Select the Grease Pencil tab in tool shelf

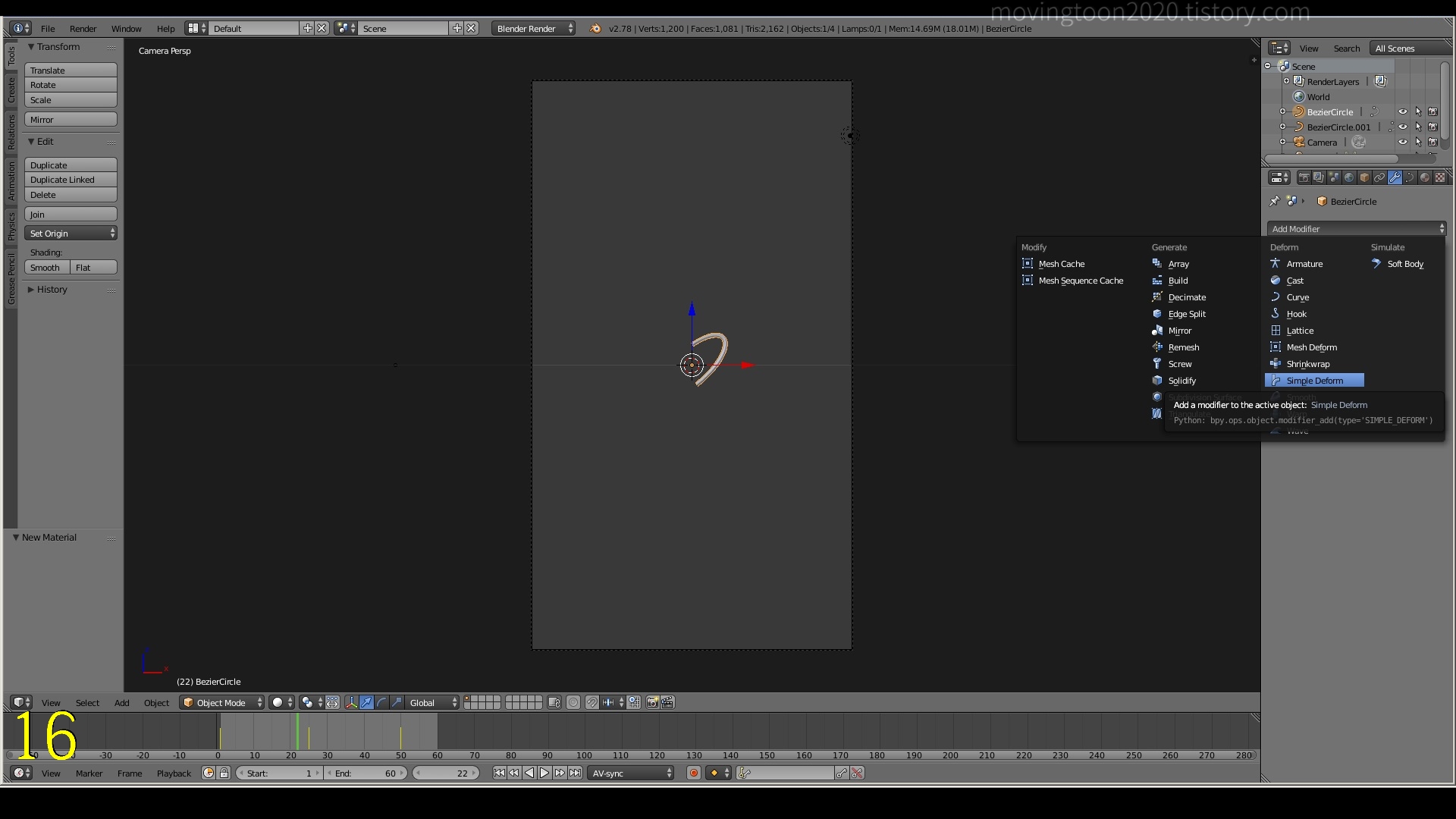11,279
